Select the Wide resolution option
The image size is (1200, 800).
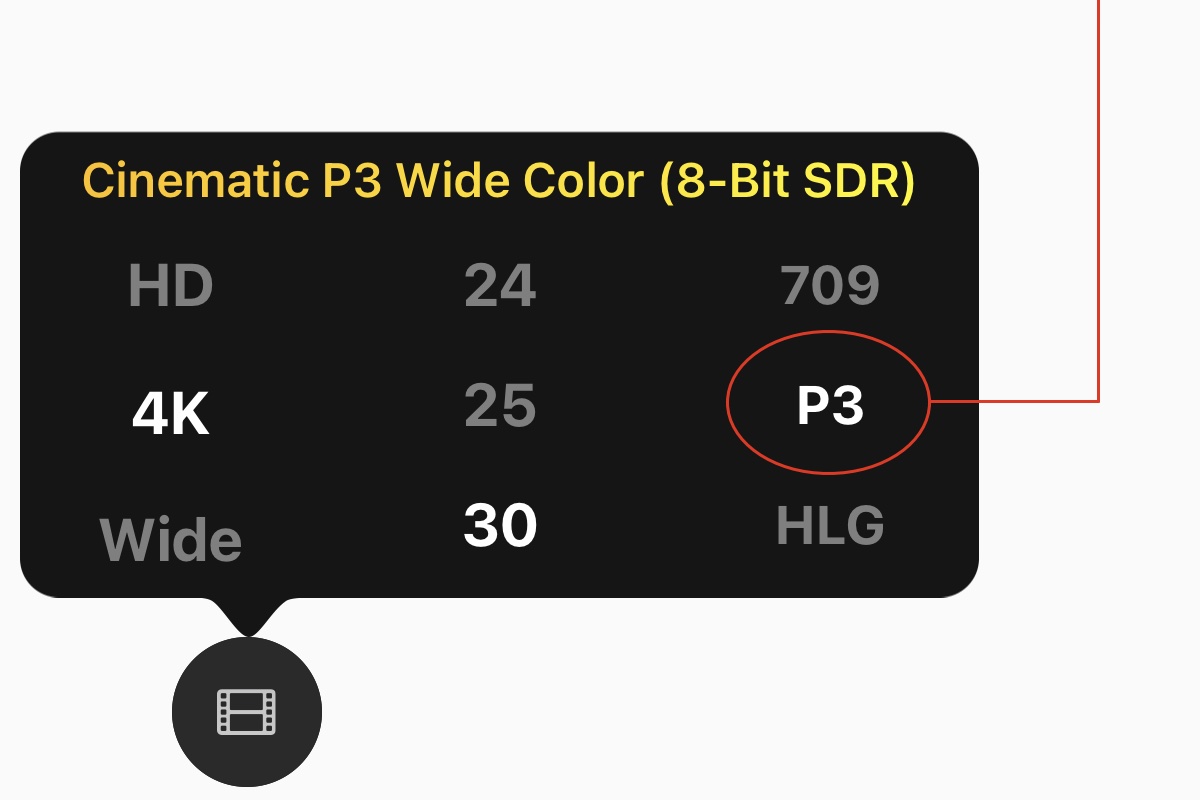pyautogui.click(x=171, y=540)
